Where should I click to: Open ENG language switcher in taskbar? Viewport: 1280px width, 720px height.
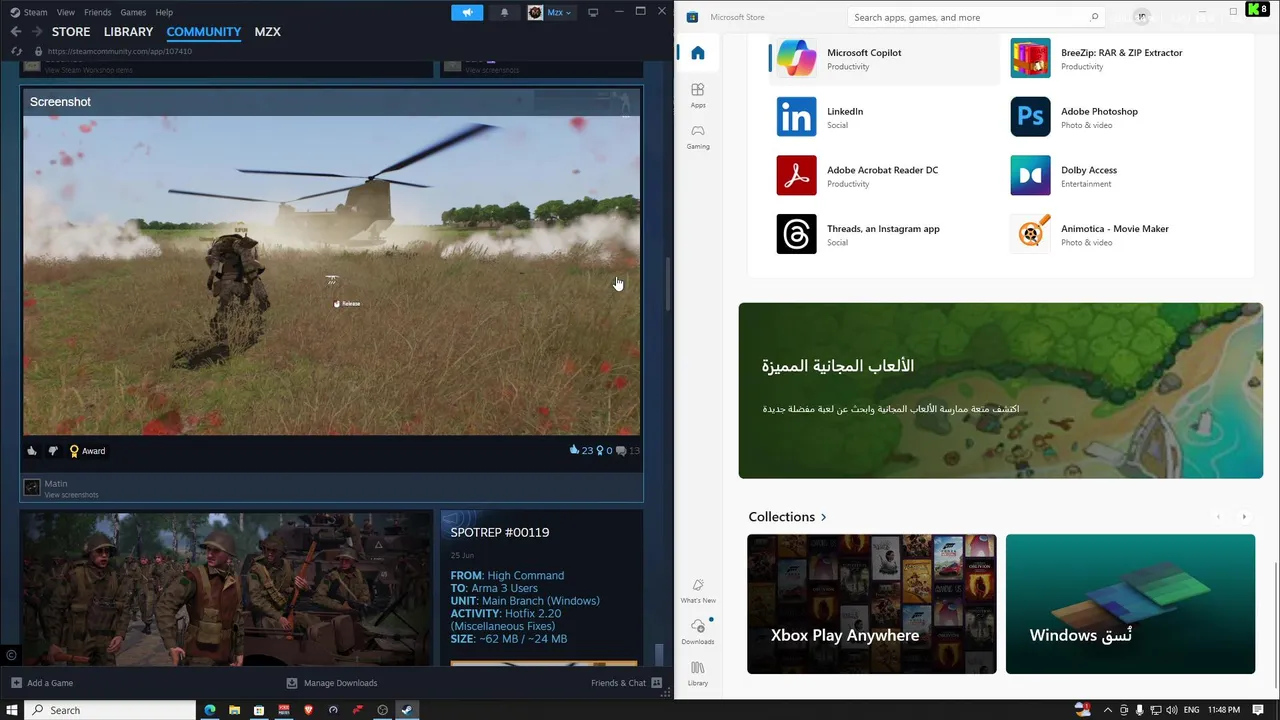tap(1191, 710)
